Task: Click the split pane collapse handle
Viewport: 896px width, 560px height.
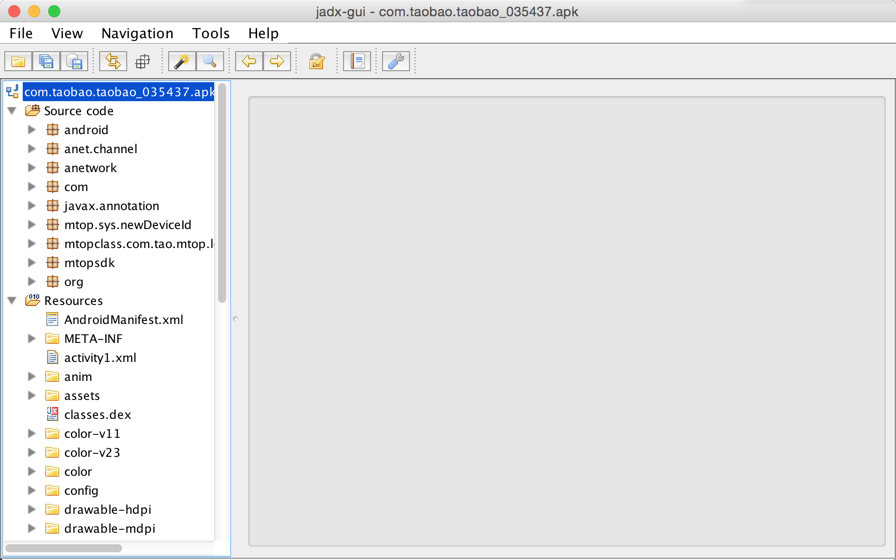Action: 235,319
